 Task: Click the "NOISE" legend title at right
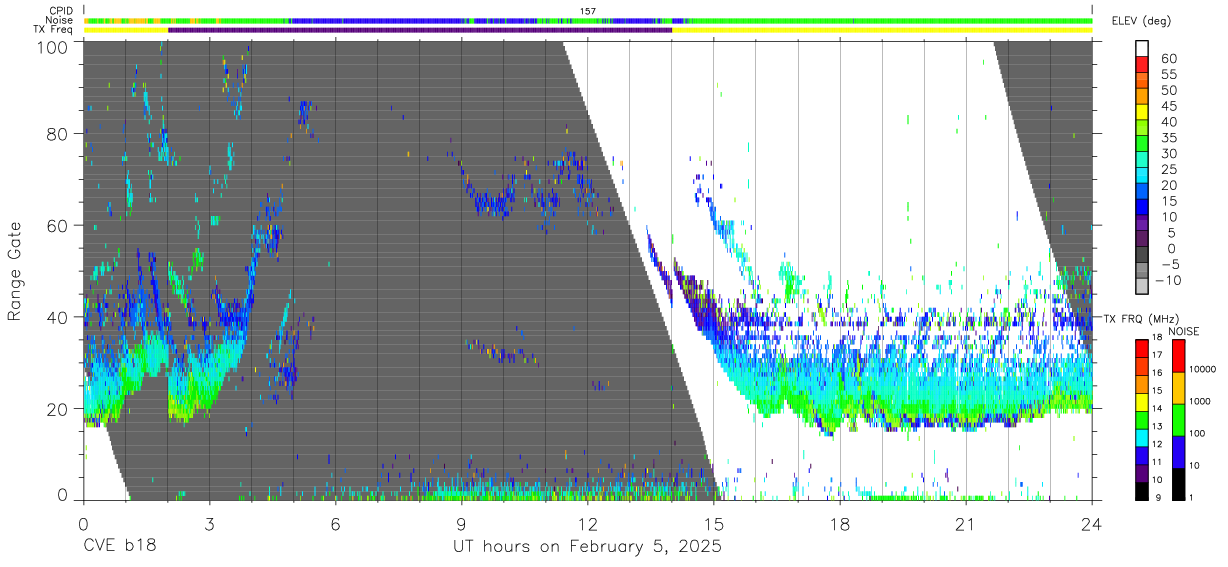[x=1184, y=331]
